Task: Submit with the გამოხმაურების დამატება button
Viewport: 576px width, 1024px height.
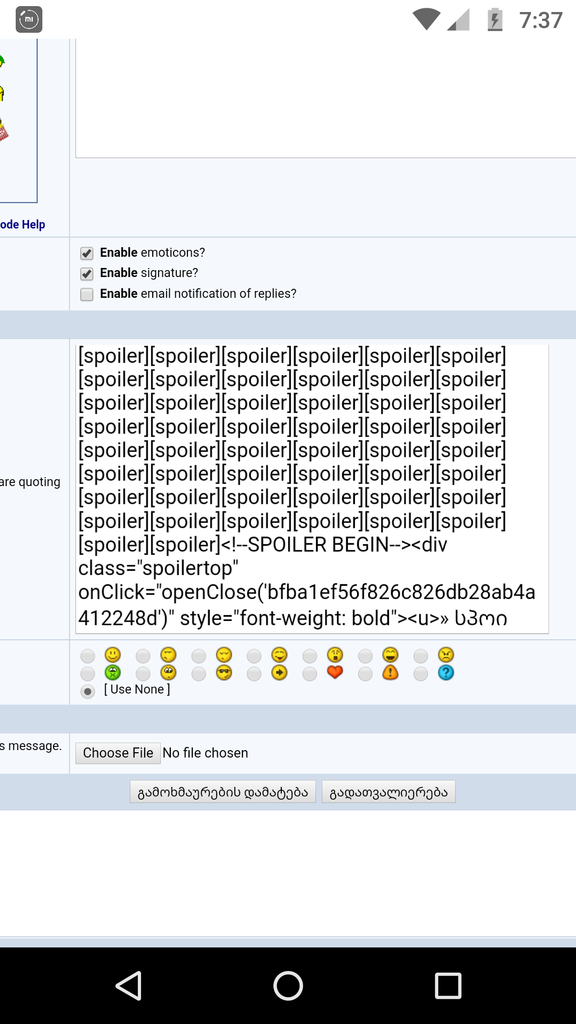Action: tap(223, 792)
